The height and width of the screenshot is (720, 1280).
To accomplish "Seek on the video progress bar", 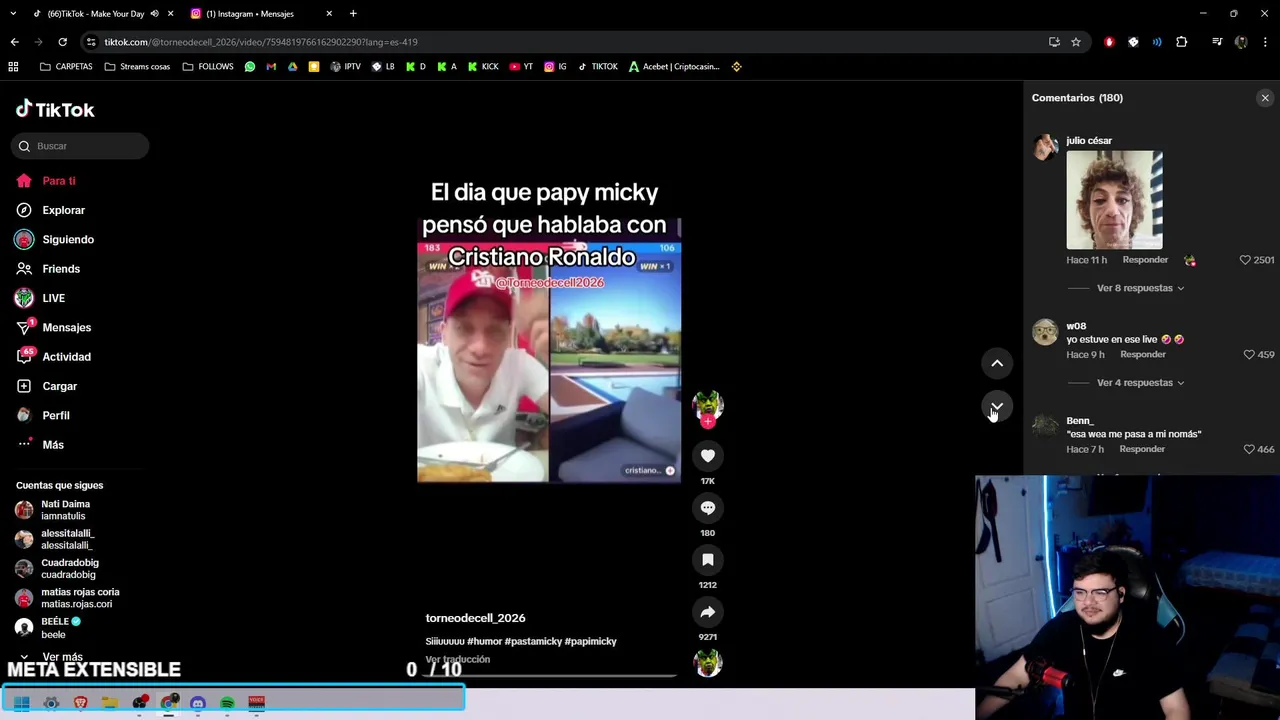I will tap(549, 676).
